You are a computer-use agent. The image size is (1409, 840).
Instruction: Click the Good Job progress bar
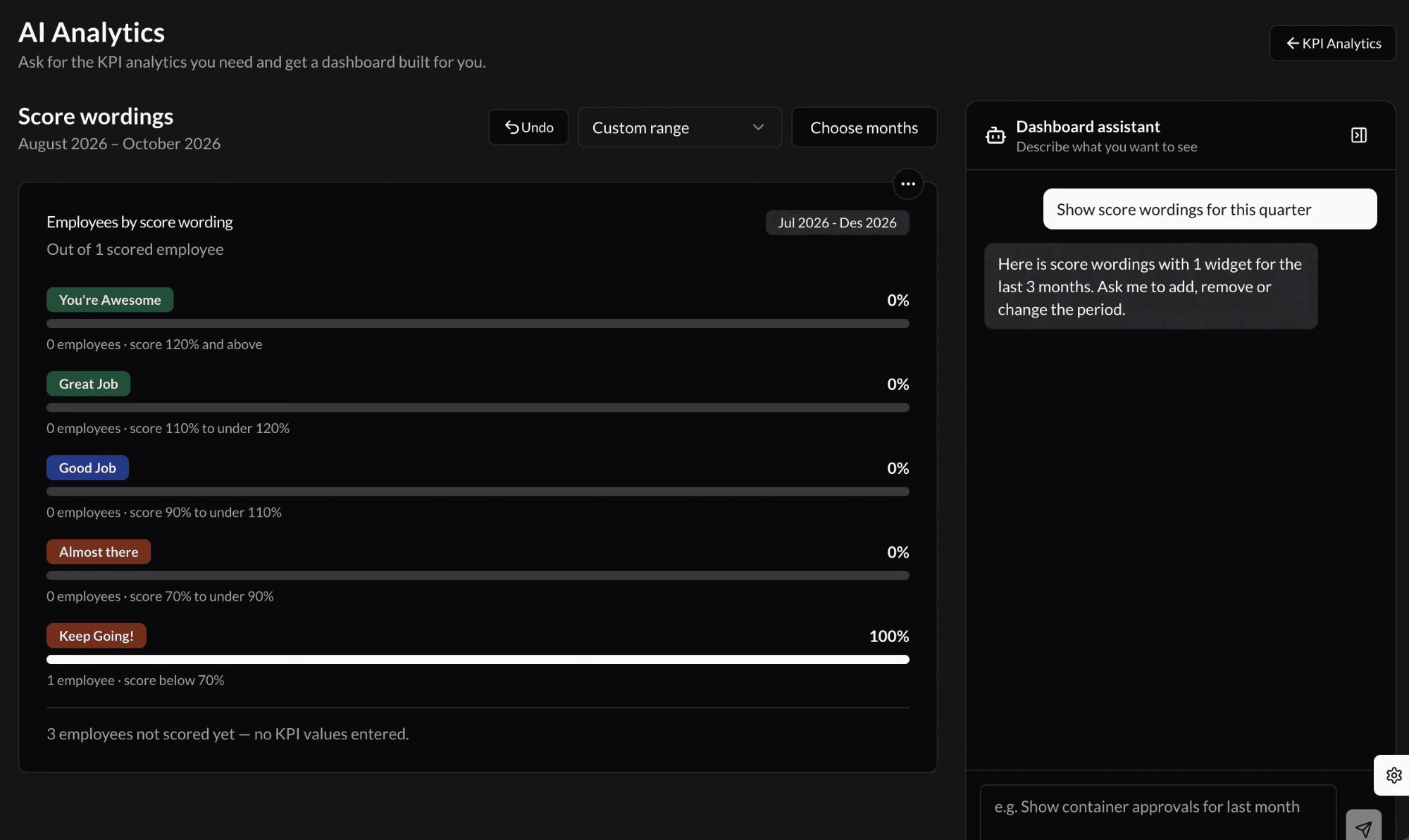click(x=478, y=491)
